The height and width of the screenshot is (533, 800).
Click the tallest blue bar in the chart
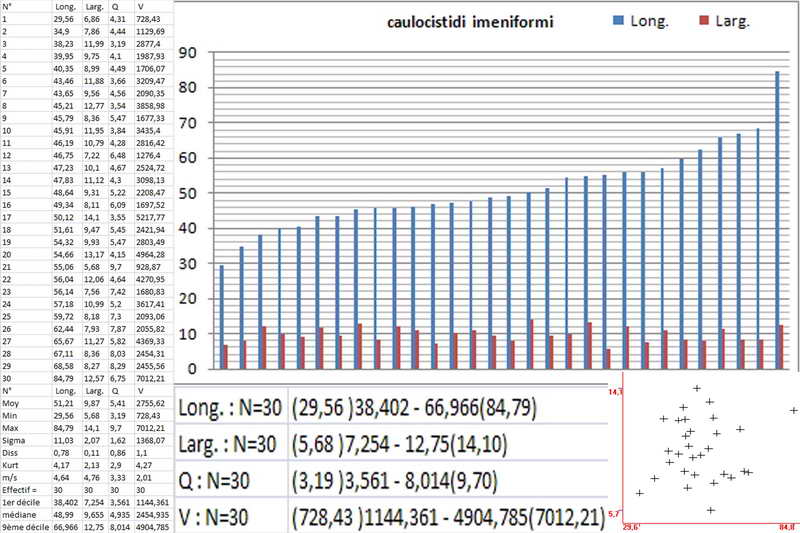pyautogui.click(x=777, y=214)
